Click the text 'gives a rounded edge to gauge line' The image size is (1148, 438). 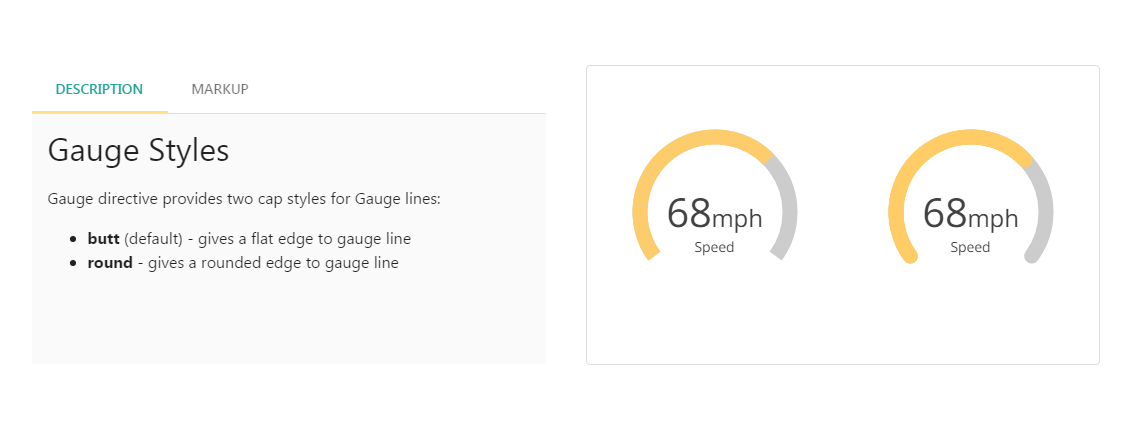pyautogui.click(x=273, y=263)
